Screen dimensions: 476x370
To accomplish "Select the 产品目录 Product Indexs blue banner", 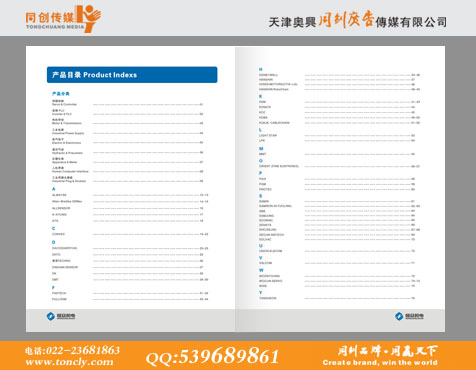I will [132, 75].
